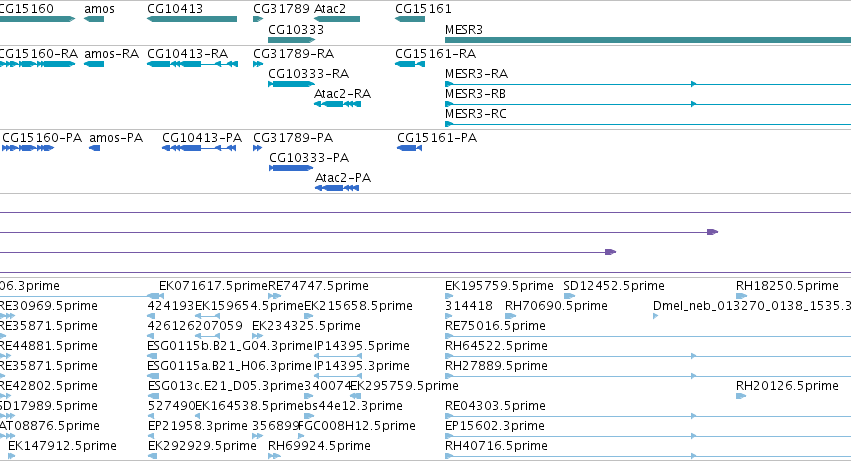Click EST label bs44e12.3prime
The height and width of the screenshot is (461, 851).
point(353,406)
